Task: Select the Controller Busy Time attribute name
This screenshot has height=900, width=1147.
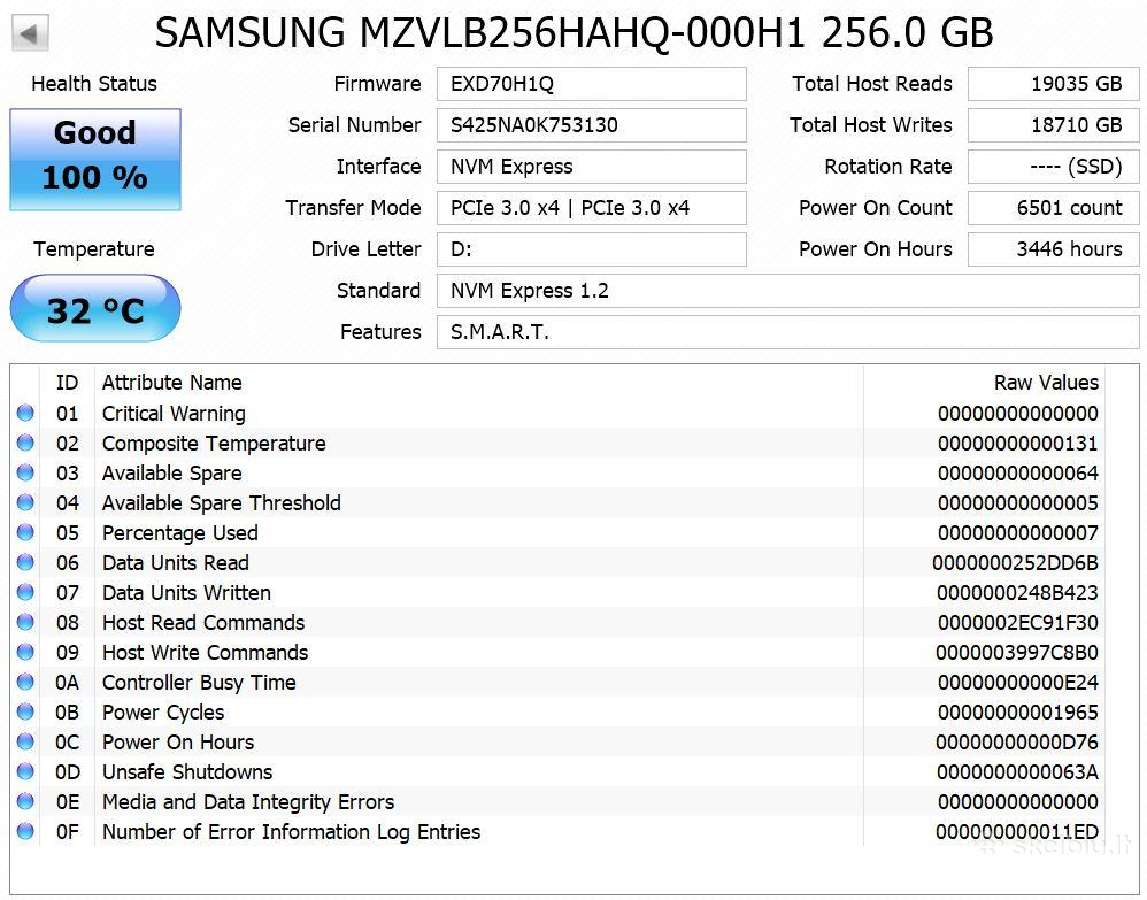Action: tap(199, 683)
